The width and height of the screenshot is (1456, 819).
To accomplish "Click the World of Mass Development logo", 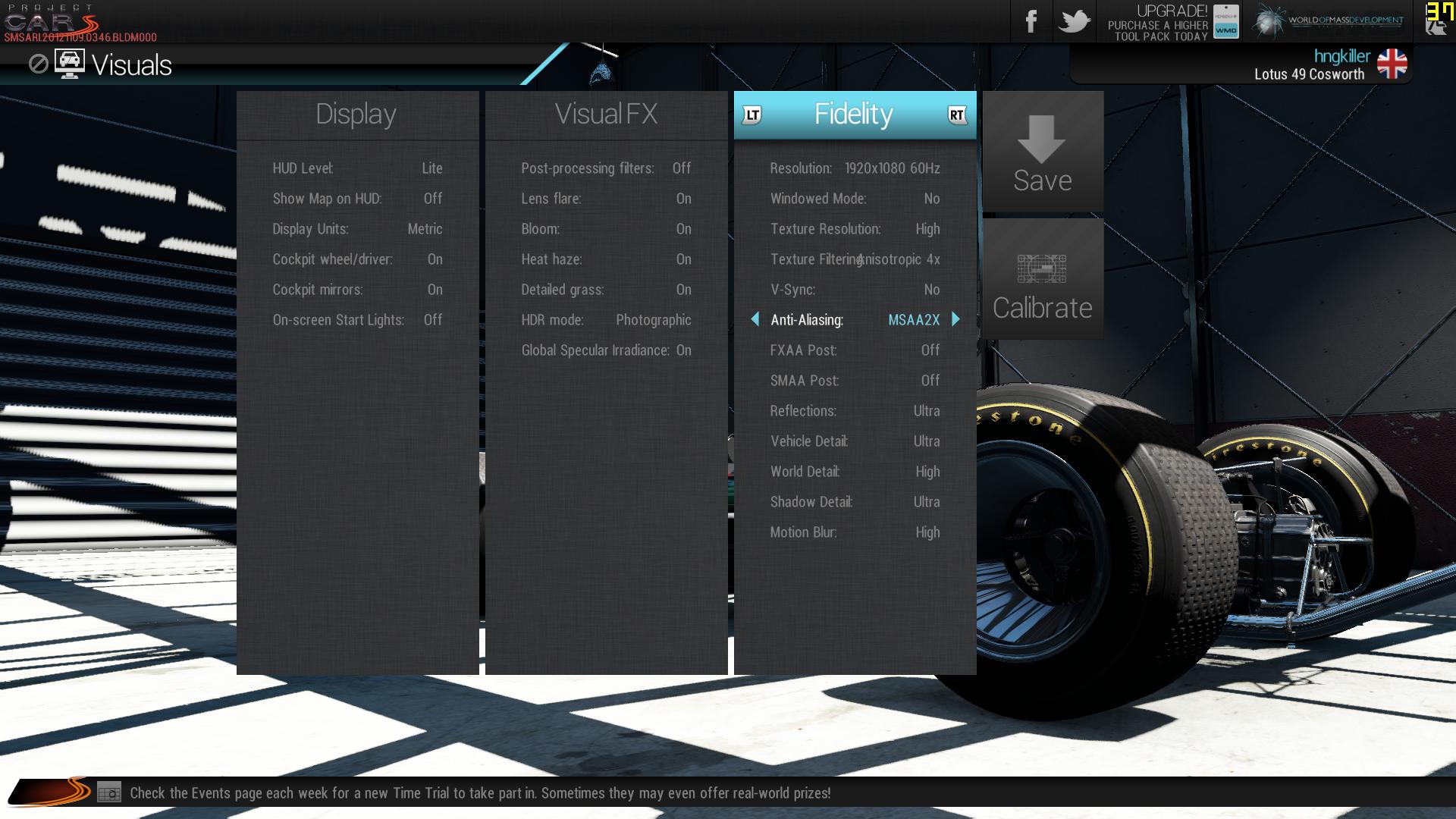I will (x=1328, y=21).
